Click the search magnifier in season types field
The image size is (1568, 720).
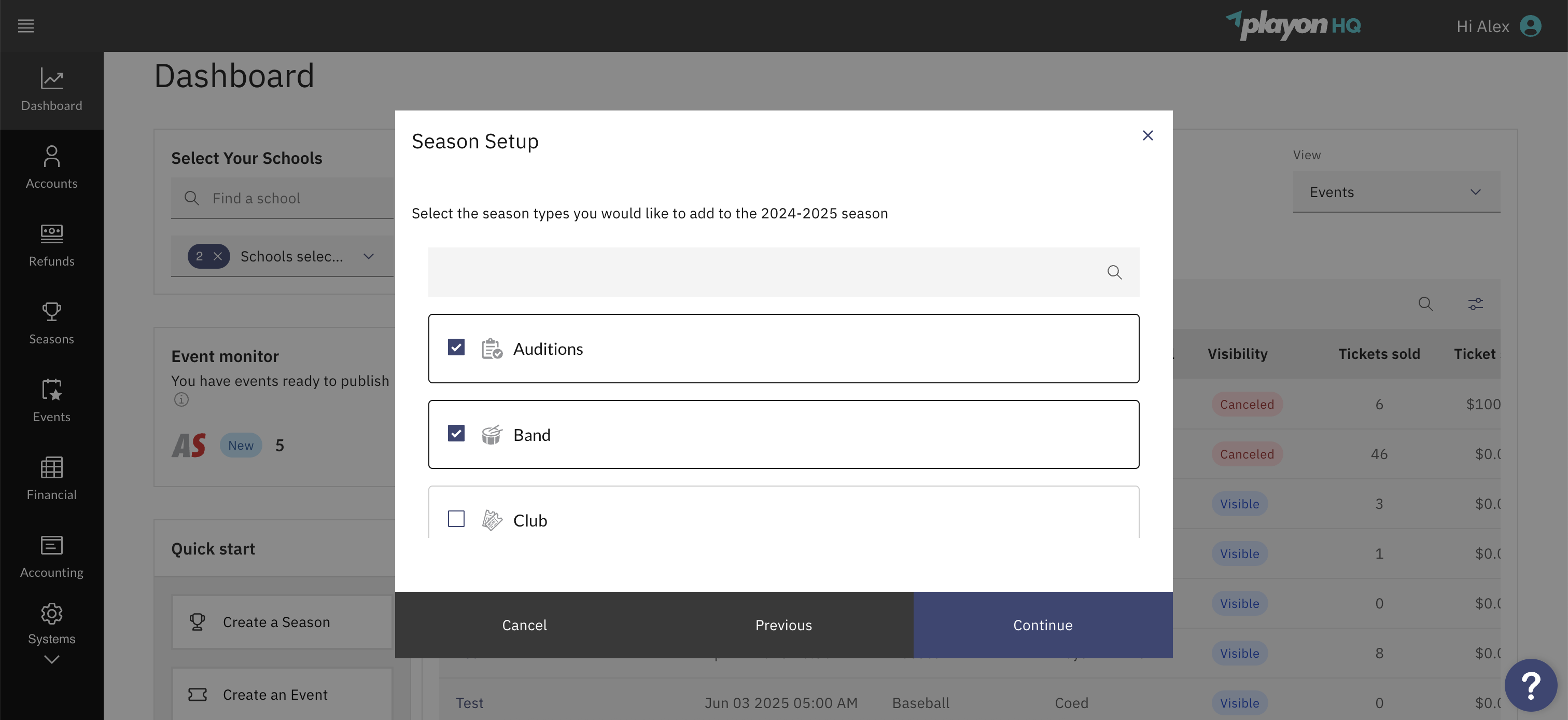1114,272
